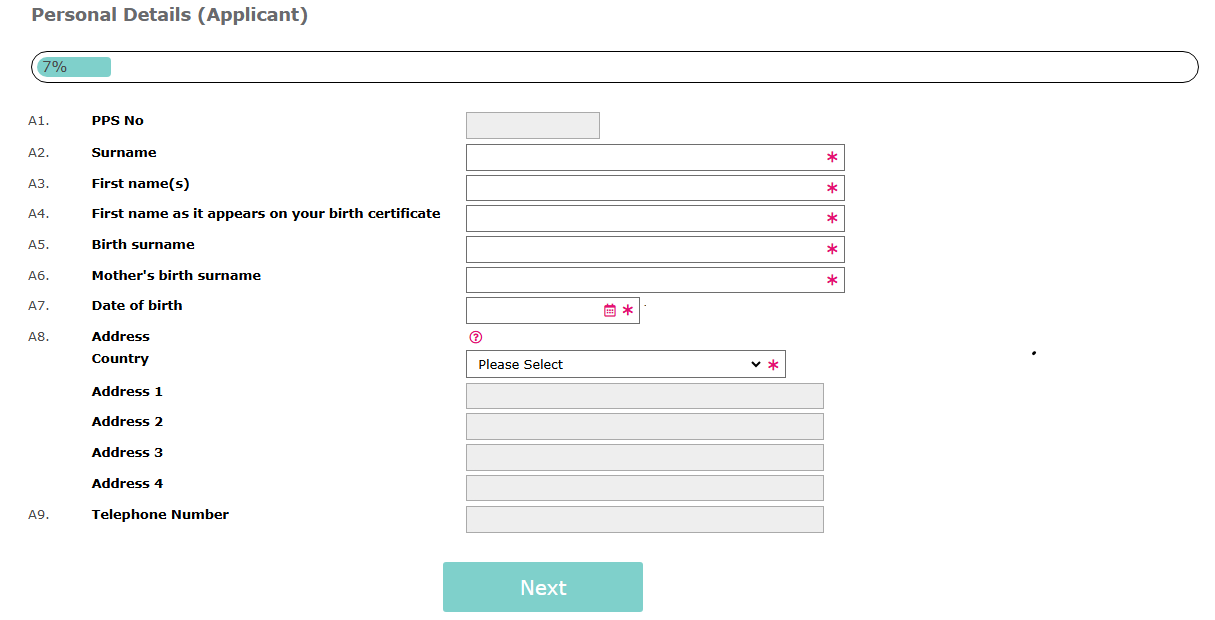
Task: Click the PPS No field
Action: tap(533, 126)
